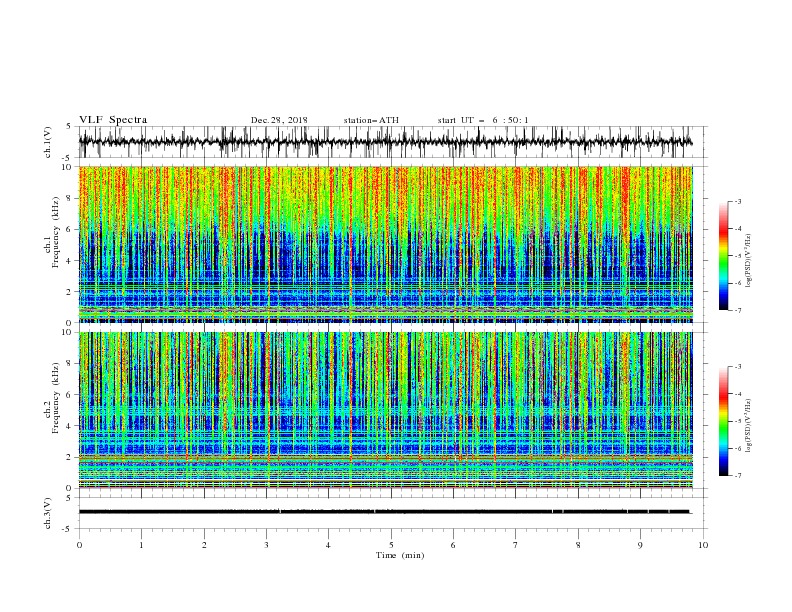Click the ch.1 spectrogram color scale bar
This screenshot has height=612, width=792.
coord(723,256)
